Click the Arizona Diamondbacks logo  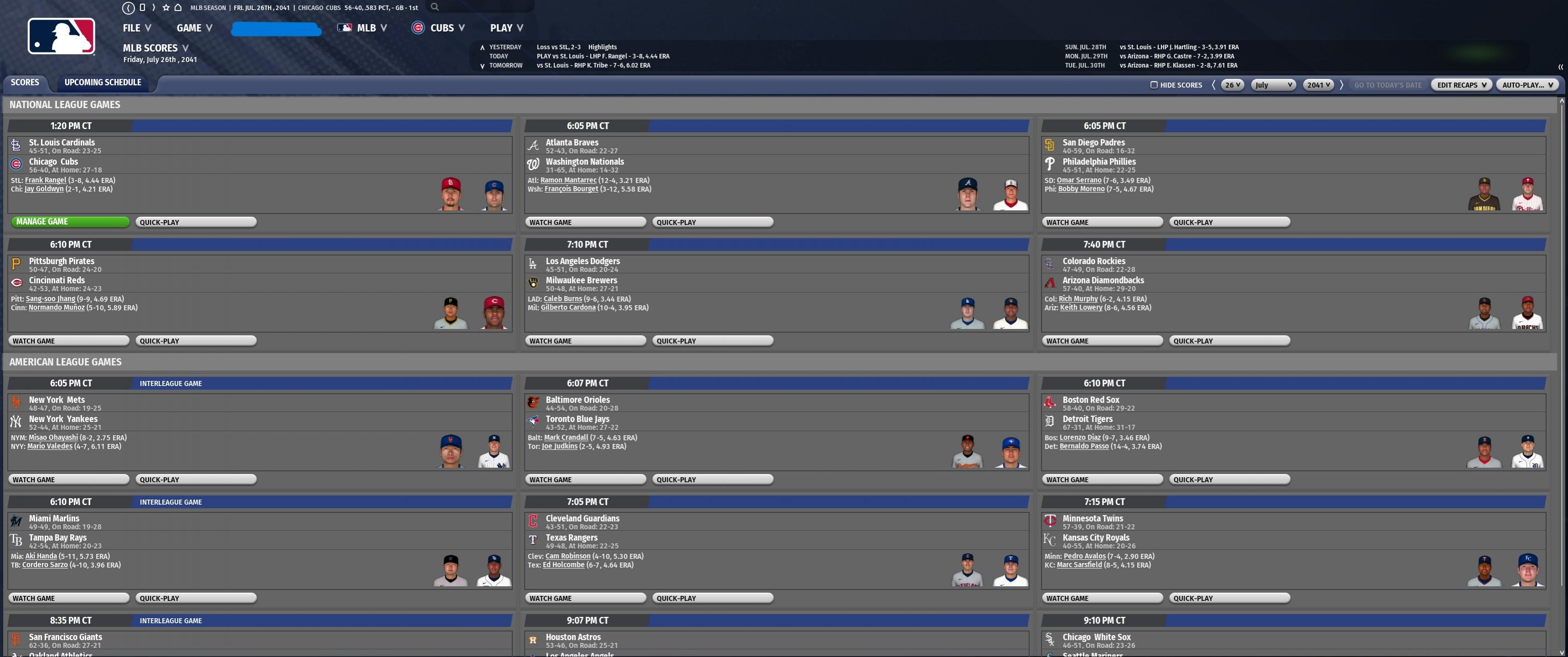coord(1050,282)
